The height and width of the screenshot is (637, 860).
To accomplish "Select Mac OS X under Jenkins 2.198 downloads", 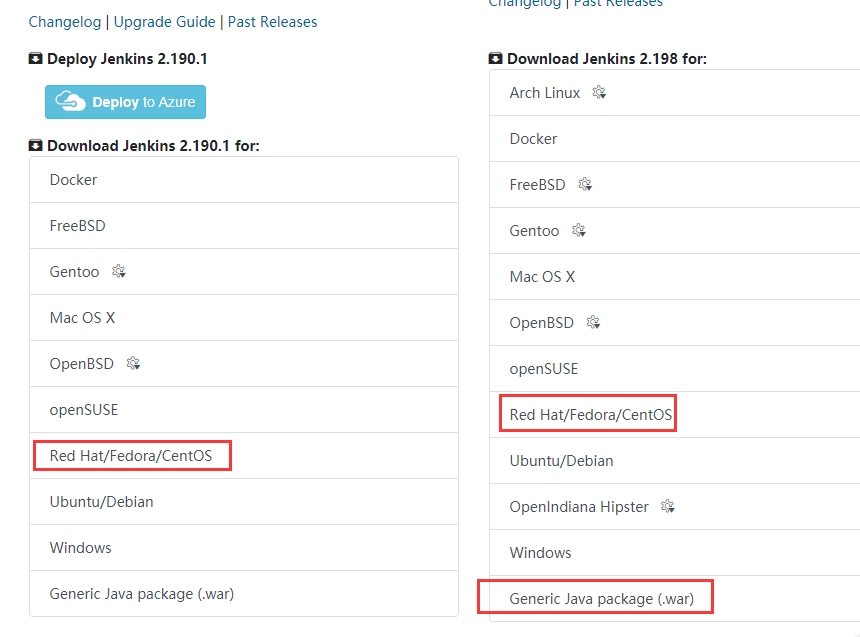I will coord(675,277).
